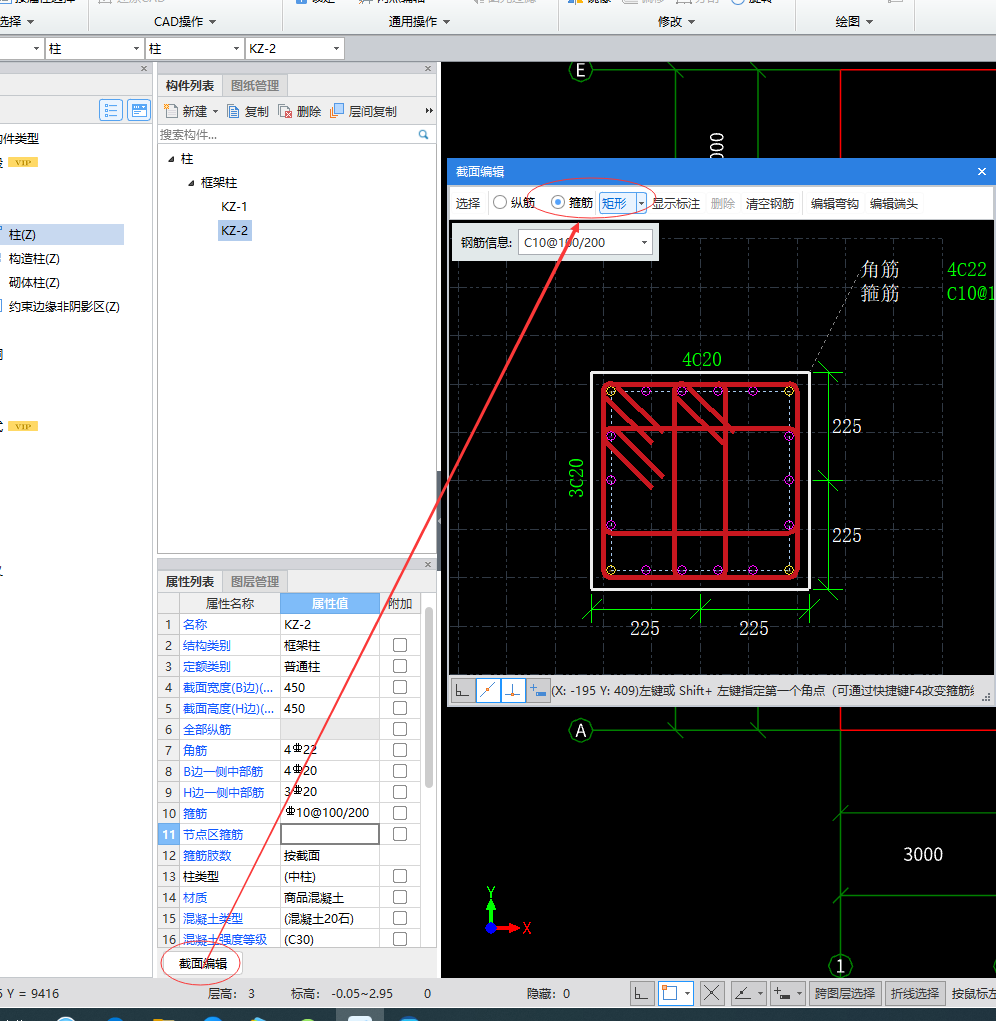Toggle orthogonal icon on main status bar
996x1021 pixels.
(x=641, y=994)
